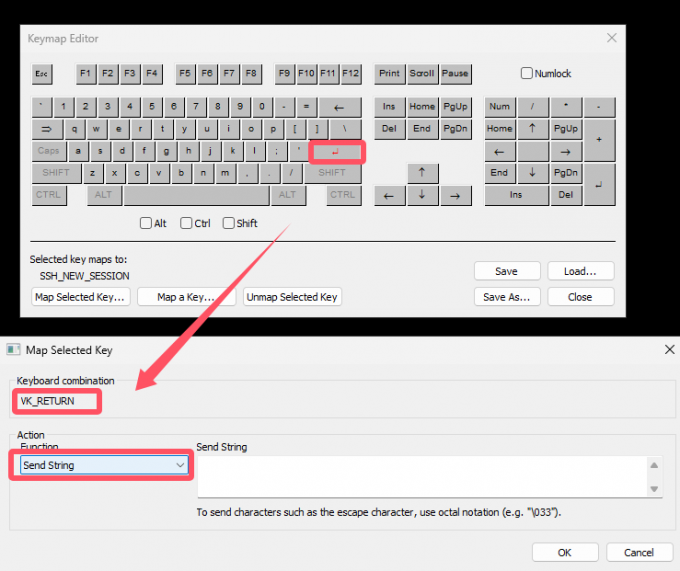
Task: Select the PgDn key in navigation cluster
Action: point(455,129)
